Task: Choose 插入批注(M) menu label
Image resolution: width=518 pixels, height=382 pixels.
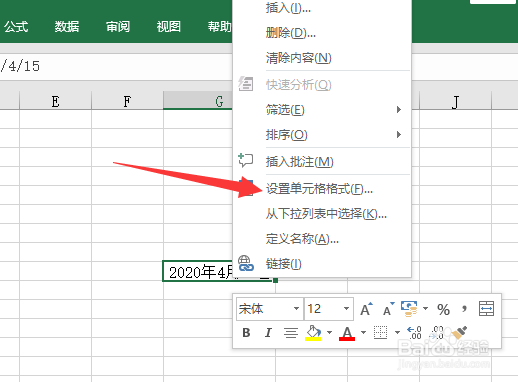Action: (x=299, y=162)
